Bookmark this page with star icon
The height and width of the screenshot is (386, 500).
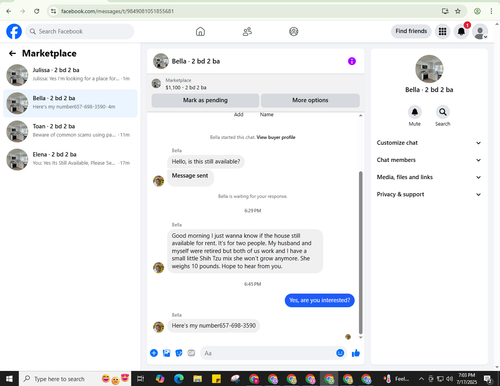tap(458, 11)
